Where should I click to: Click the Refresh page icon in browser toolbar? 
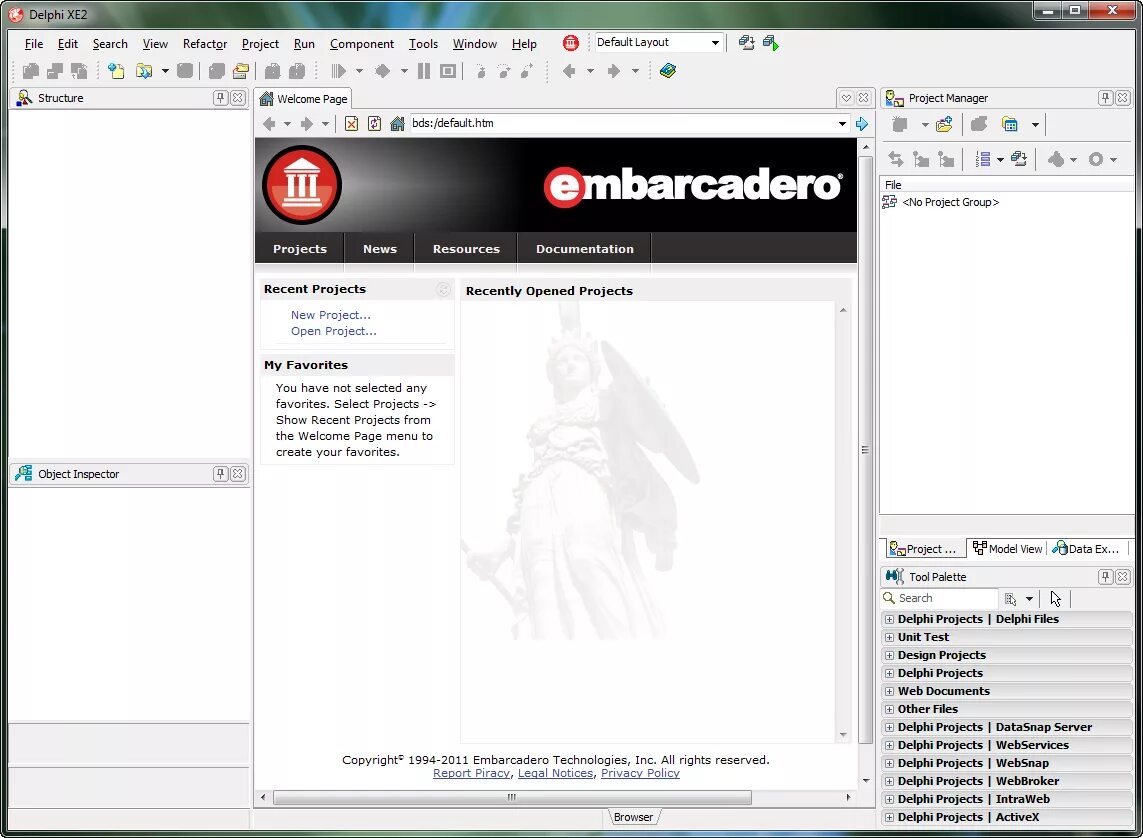pos(374,124)
